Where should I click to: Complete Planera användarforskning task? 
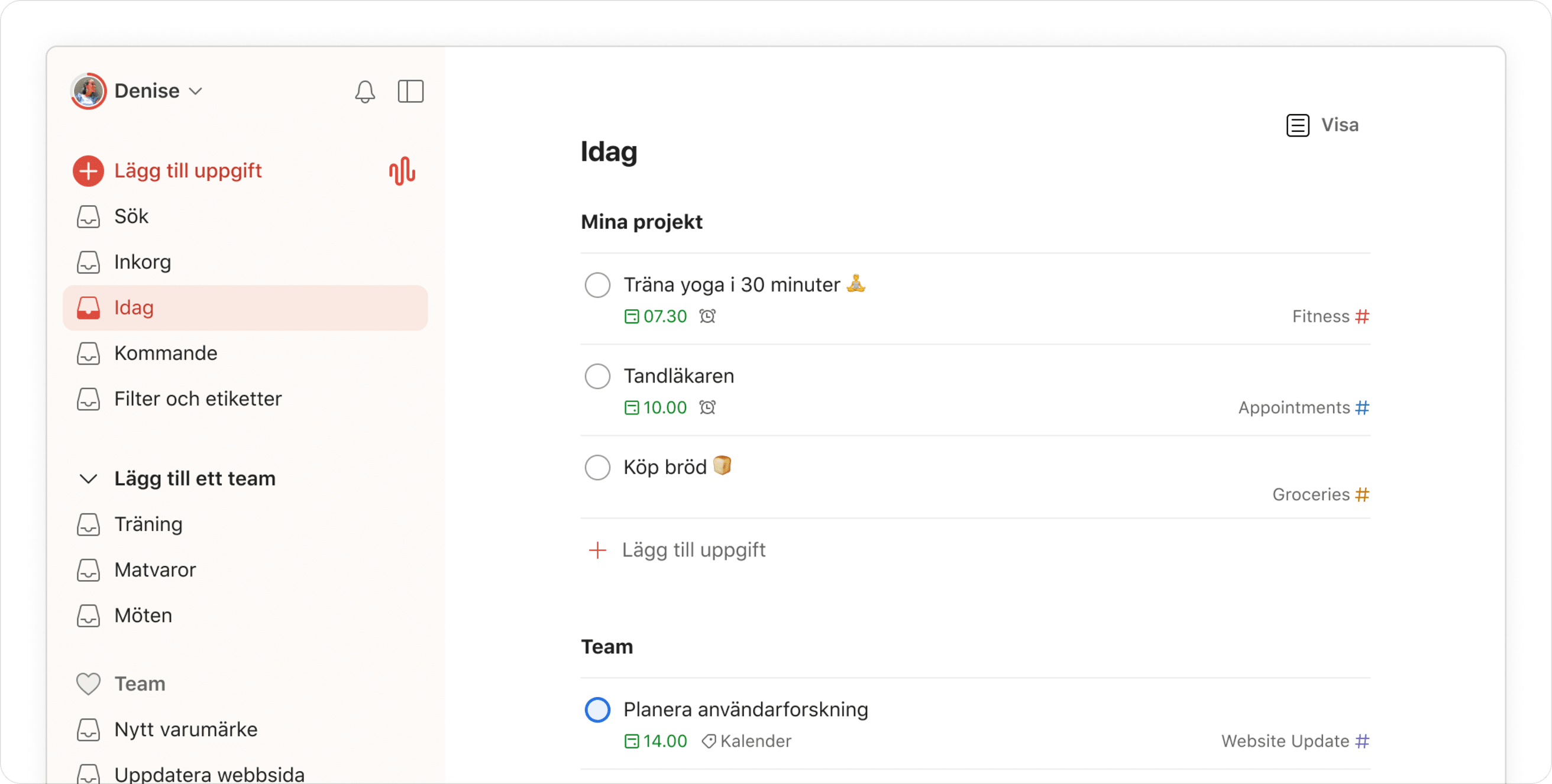point(597,710)
